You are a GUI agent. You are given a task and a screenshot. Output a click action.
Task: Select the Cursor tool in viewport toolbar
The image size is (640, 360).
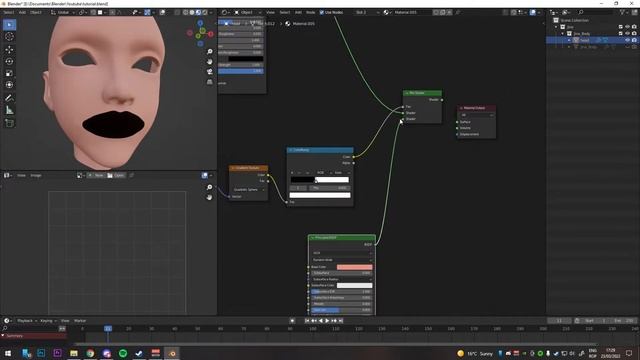9,37
